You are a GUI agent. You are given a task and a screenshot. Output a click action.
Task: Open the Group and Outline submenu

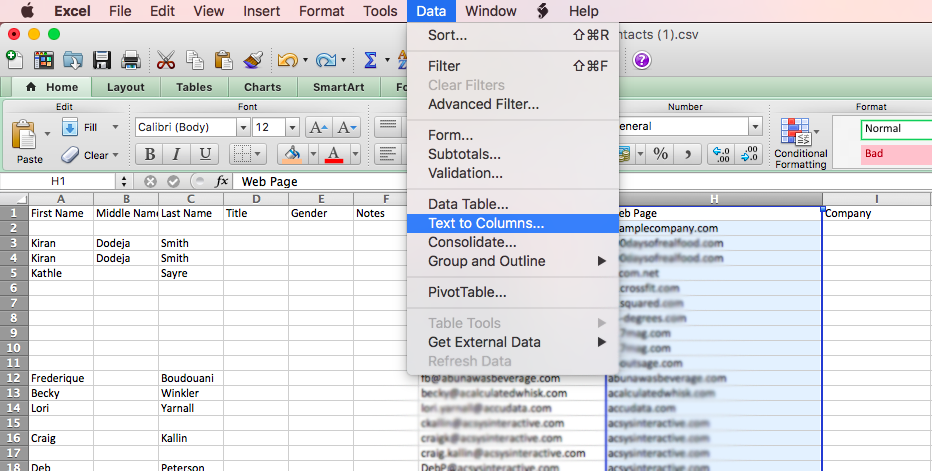pos(512,261)
